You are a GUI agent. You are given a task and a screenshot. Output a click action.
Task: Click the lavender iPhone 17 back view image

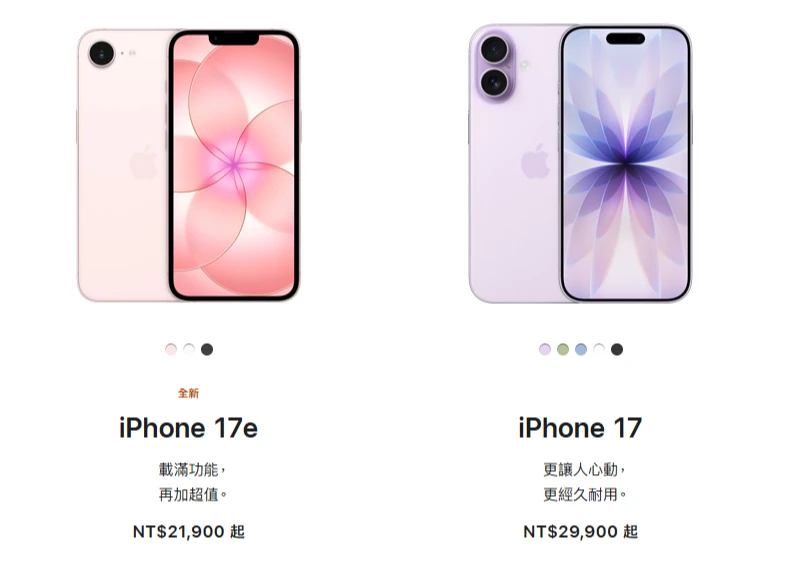coord(514,164)
